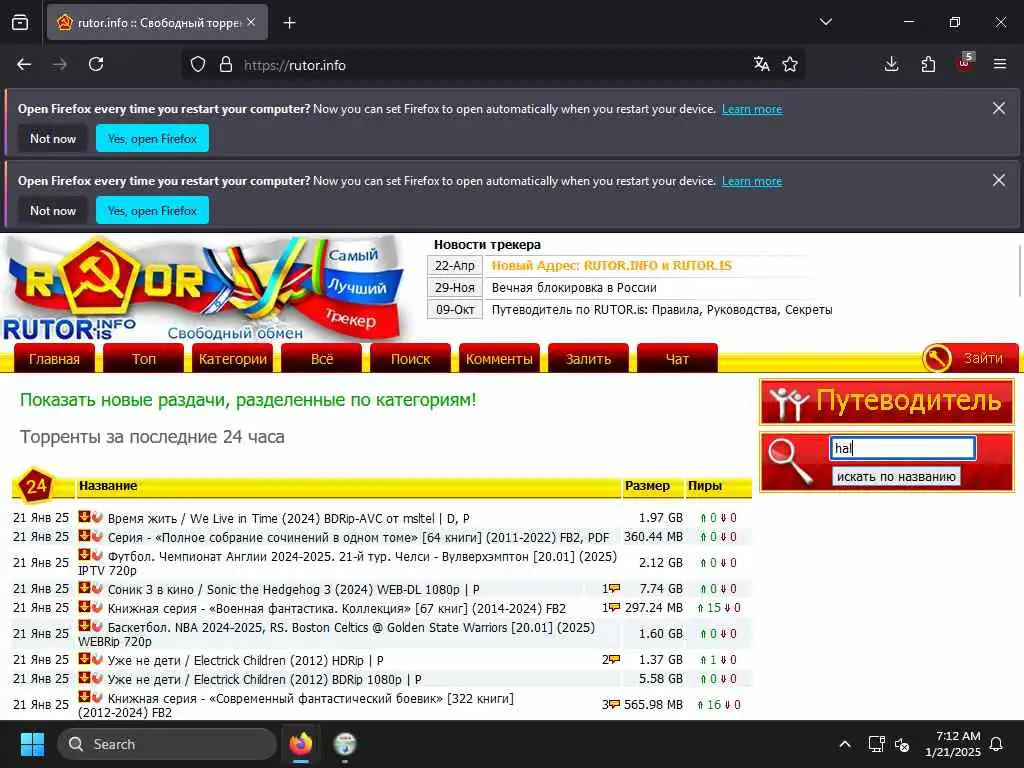Open news link Вечная блокировка в России
Screen dimensions: 1024x768
coord(574,287)
